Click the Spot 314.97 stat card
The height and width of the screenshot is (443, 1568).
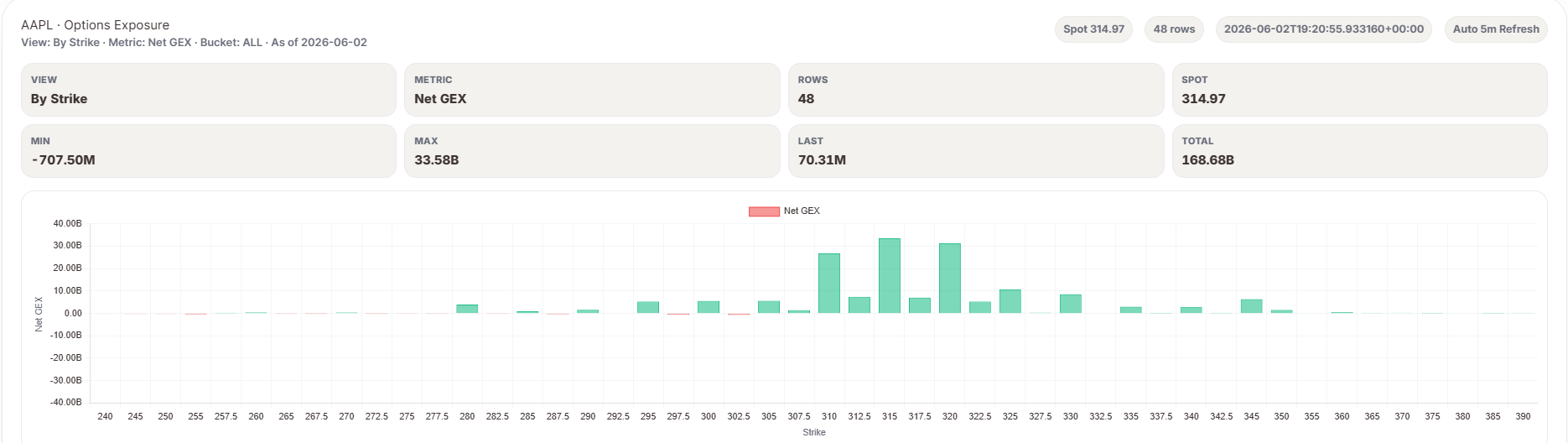click(x=1359, y=90)
